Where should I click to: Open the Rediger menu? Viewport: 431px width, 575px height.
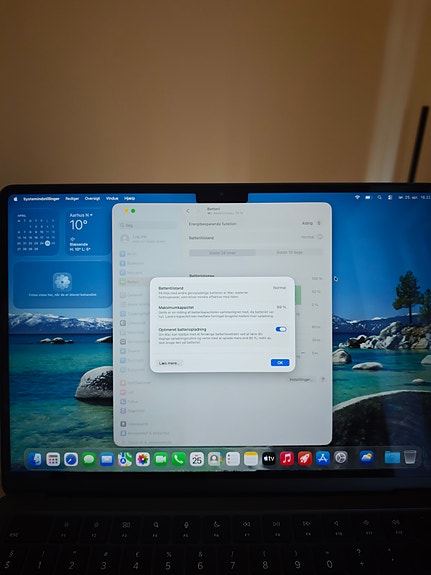pyautogui.click(x=72, y=198)
